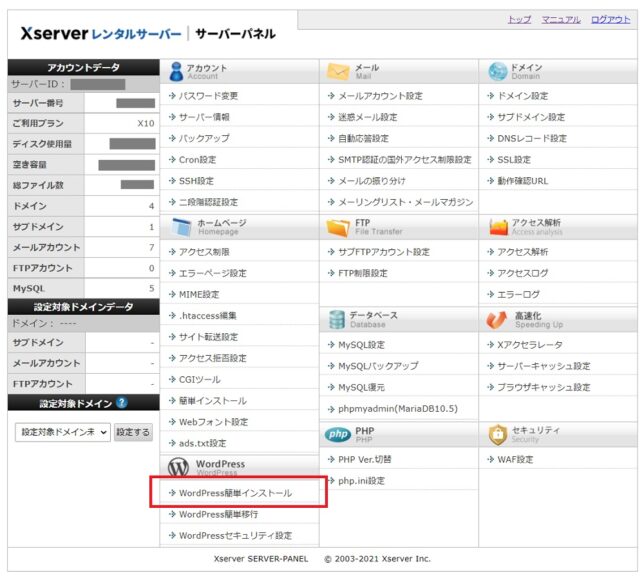
Task: Open Xアクセラレータ
Action: [529, 345]
